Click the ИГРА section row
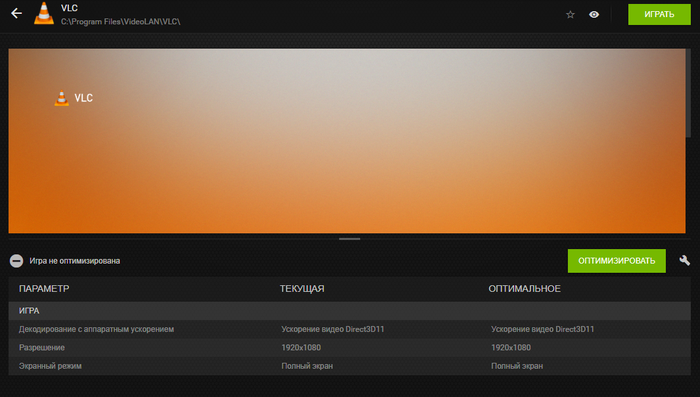The image size is (700, 397). coord(350,311)
